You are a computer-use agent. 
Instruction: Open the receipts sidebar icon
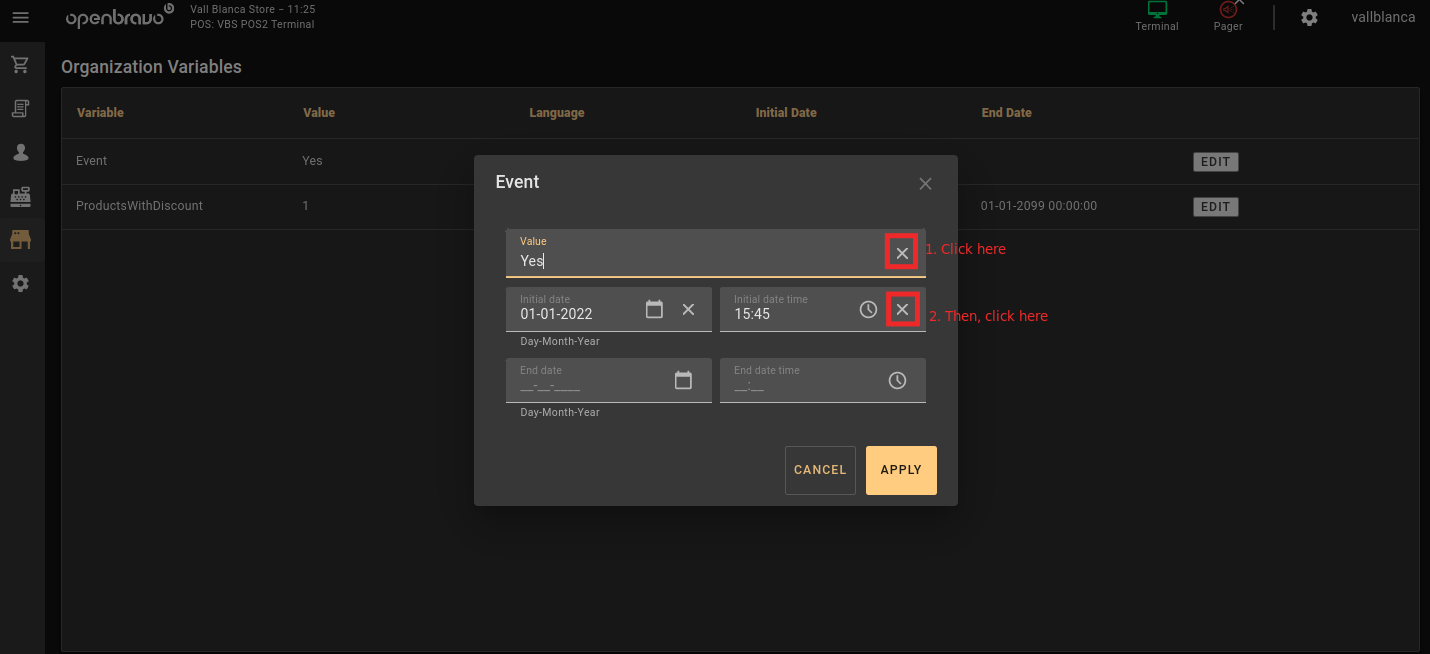[x=20, y=108]
